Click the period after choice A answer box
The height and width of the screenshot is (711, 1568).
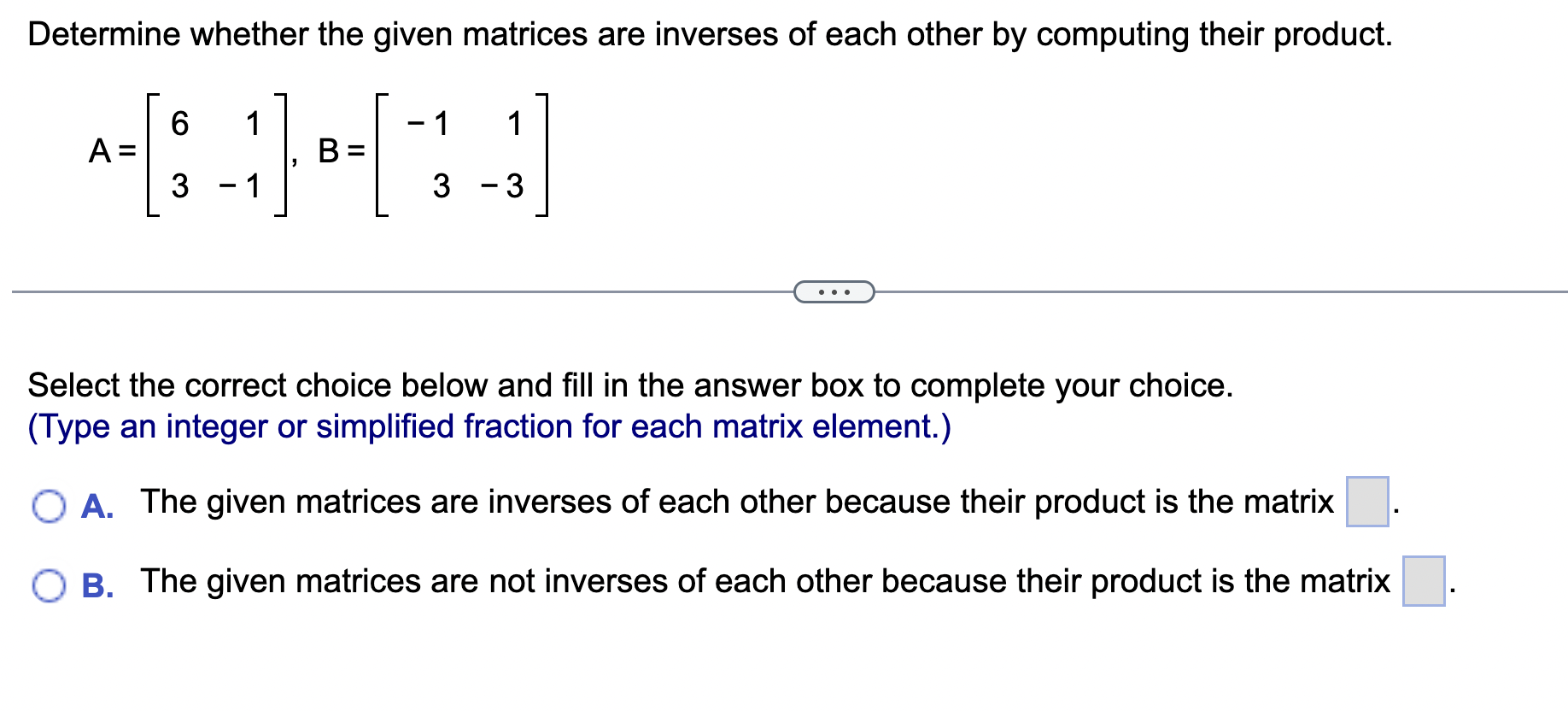pos(1395,510)
